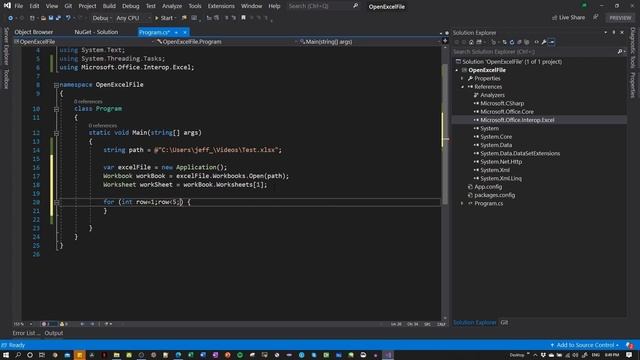
Task: Collapse the OpenExcelFile project node
Action: (457, 70)
